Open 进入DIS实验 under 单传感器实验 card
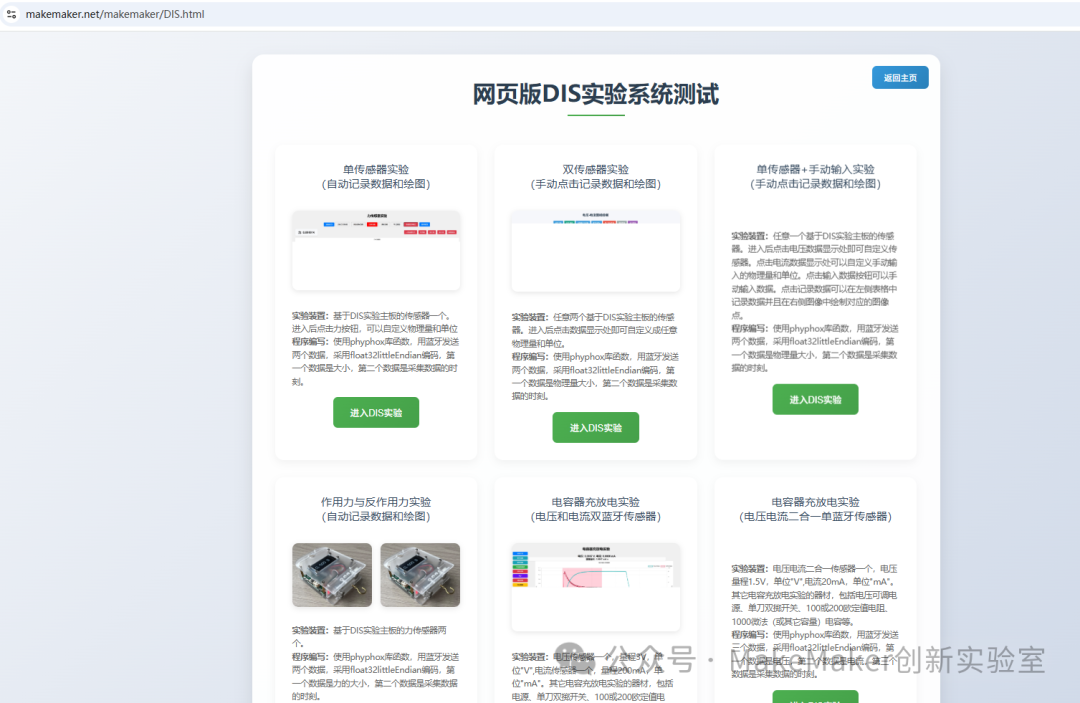1080x703 pixels. (x=376, y=412)
